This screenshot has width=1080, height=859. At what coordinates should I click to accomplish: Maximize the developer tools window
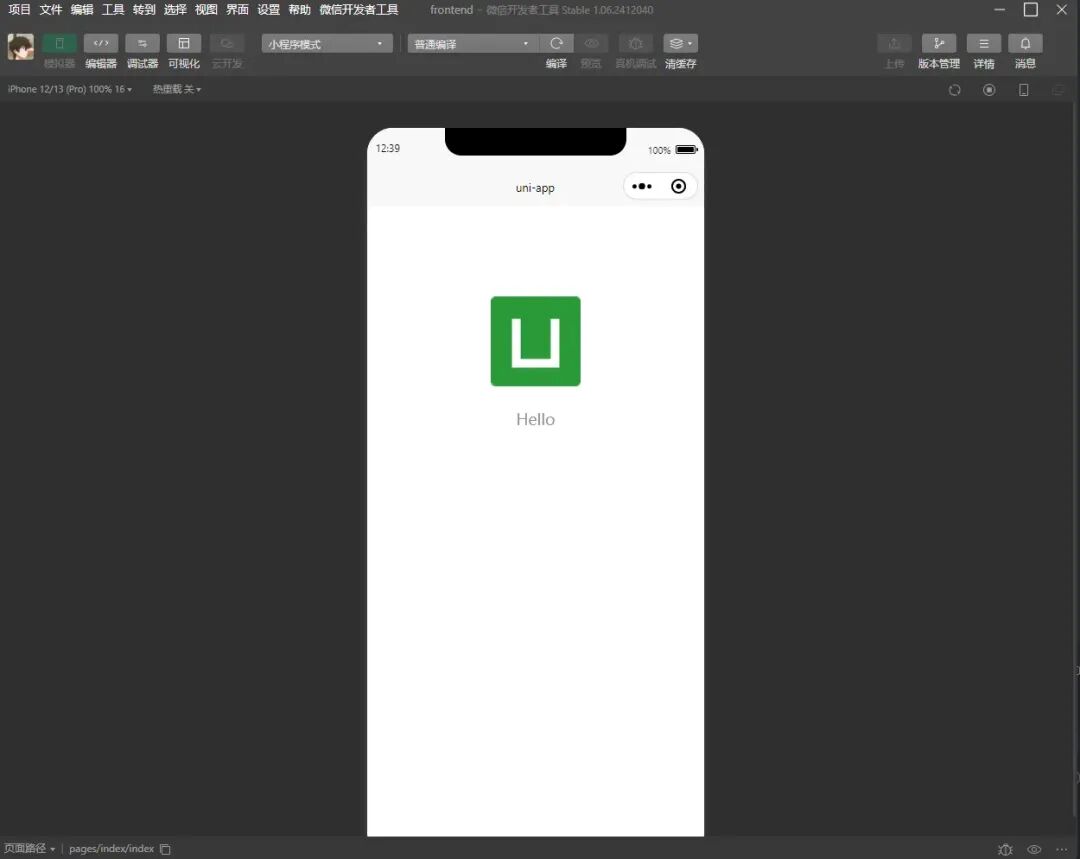tap(1030, 10)
